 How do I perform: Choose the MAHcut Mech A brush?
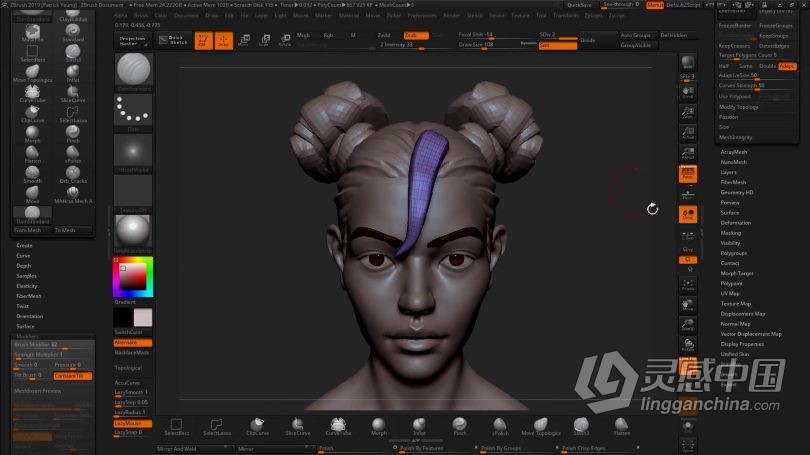point(73,195)
